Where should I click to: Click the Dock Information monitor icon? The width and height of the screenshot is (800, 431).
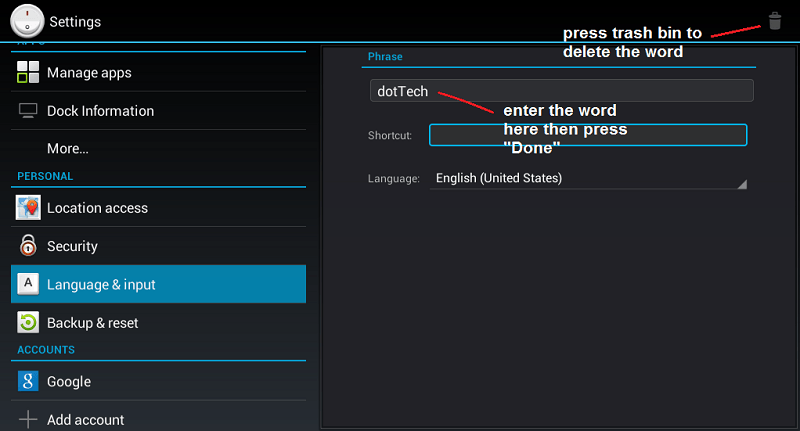click(28, 110)
